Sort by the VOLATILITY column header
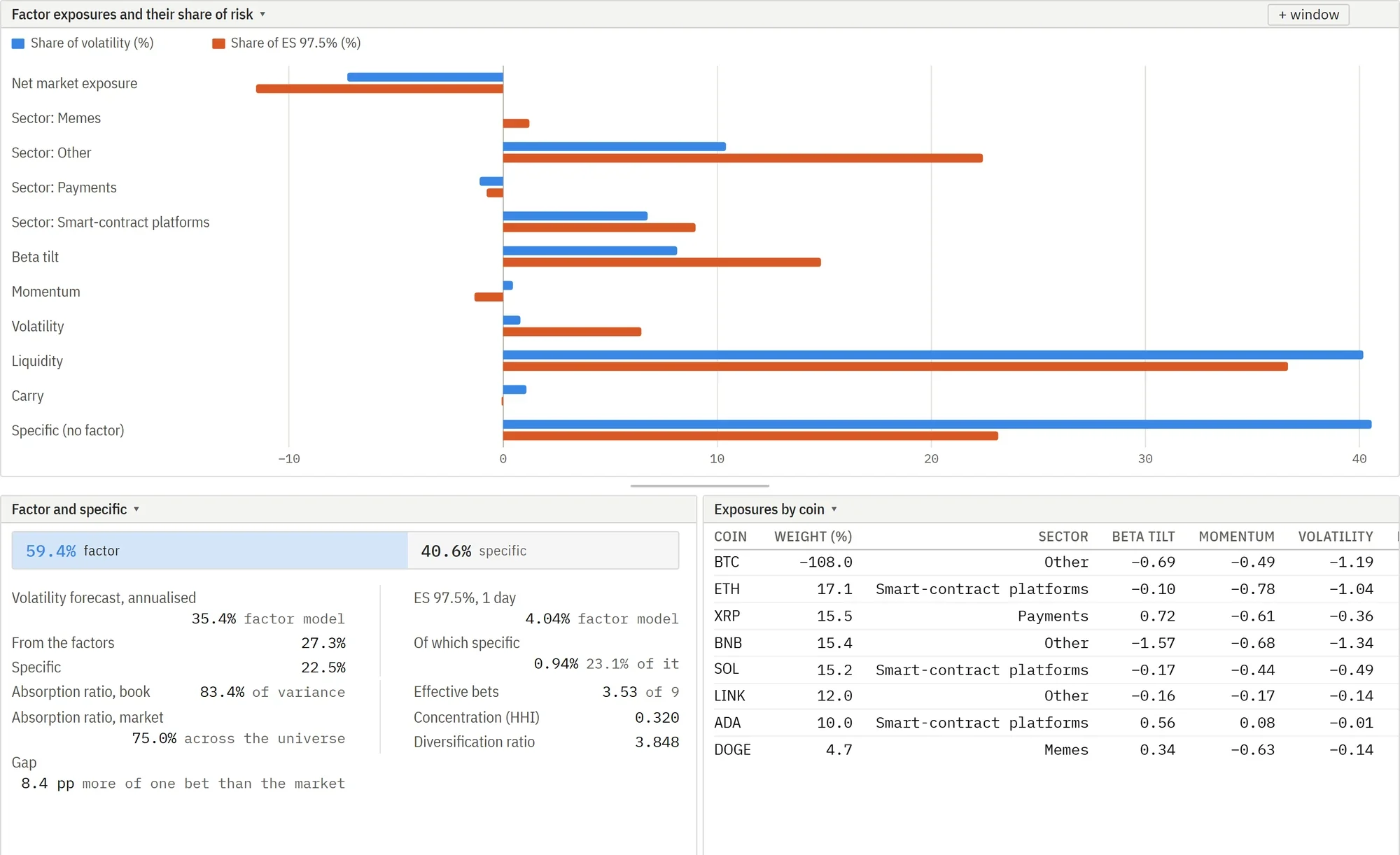The width and height of the screenshot is (1400, 855). point(1335,537)
